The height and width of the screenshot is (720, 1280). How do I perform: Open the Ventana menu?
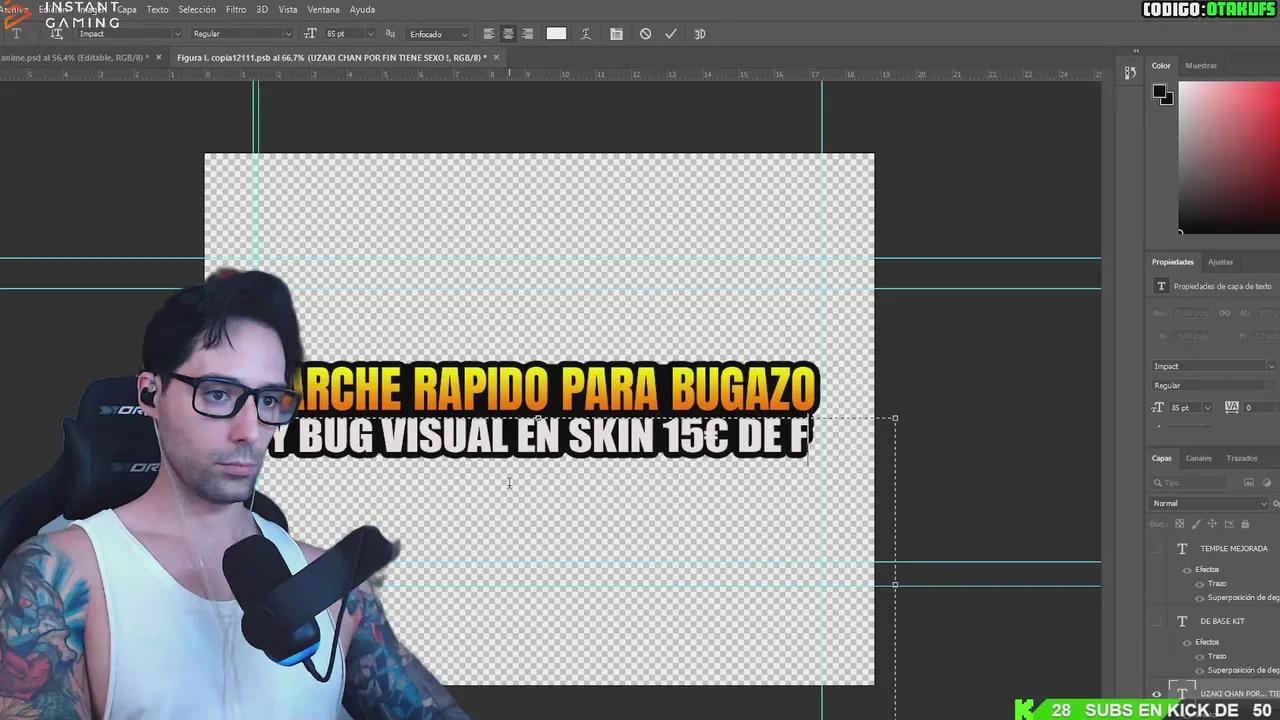tap(324, 9)
